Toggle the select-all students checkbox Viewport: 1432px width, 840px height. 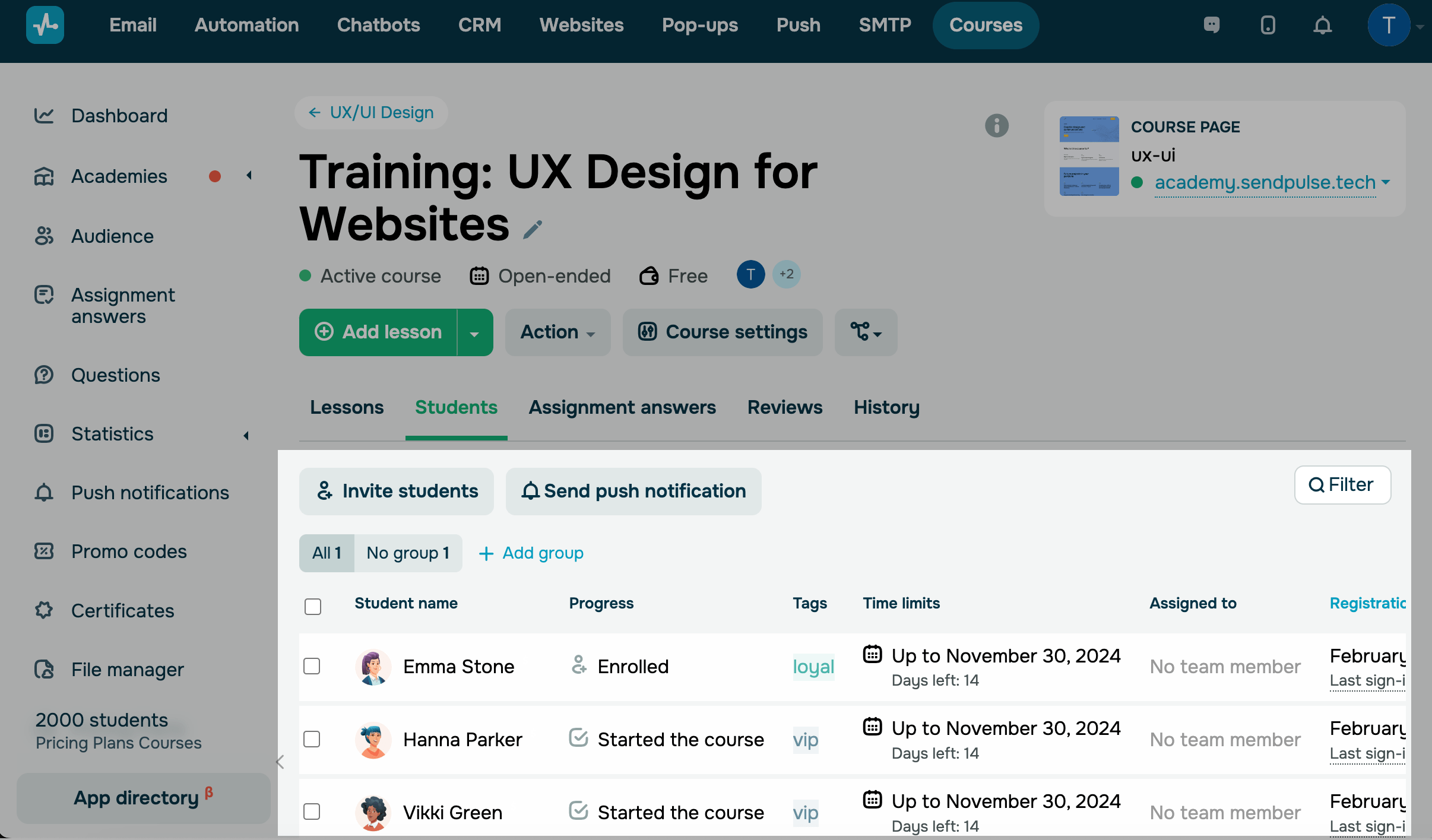pos(313,606)
